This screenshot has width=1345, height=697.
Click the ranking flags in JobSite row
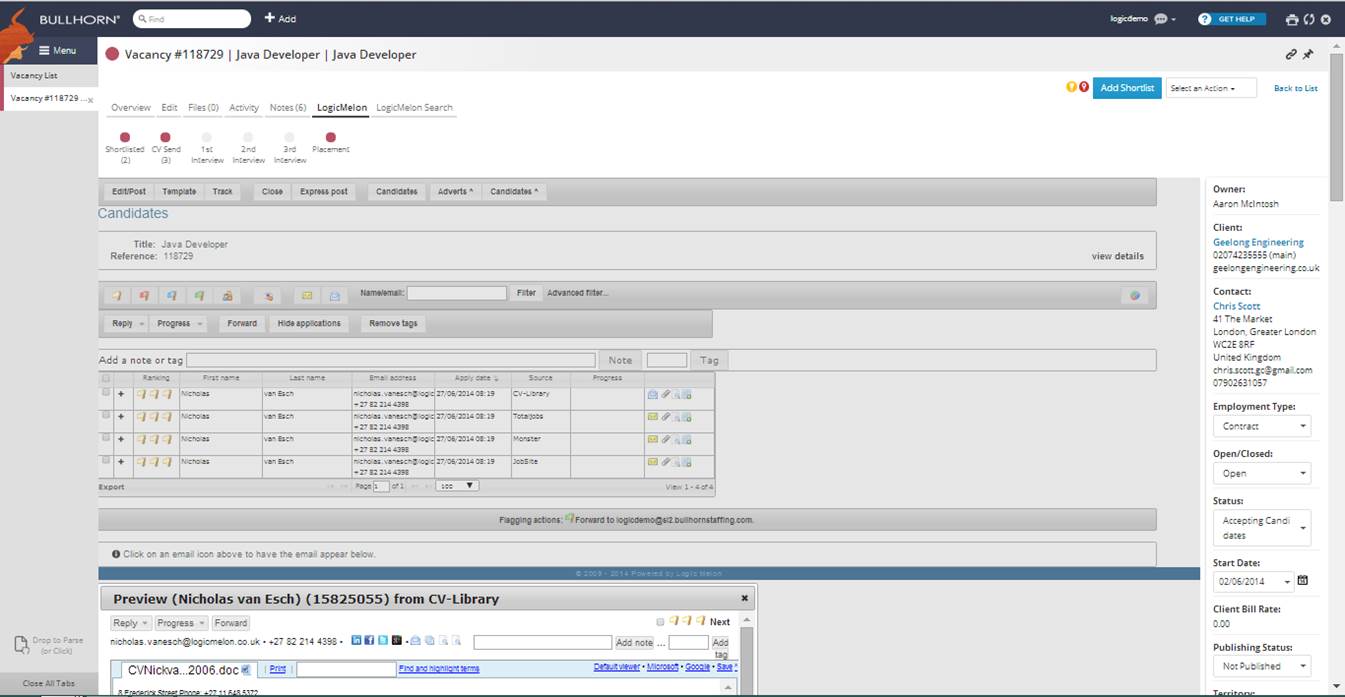[x=155, y=462]
